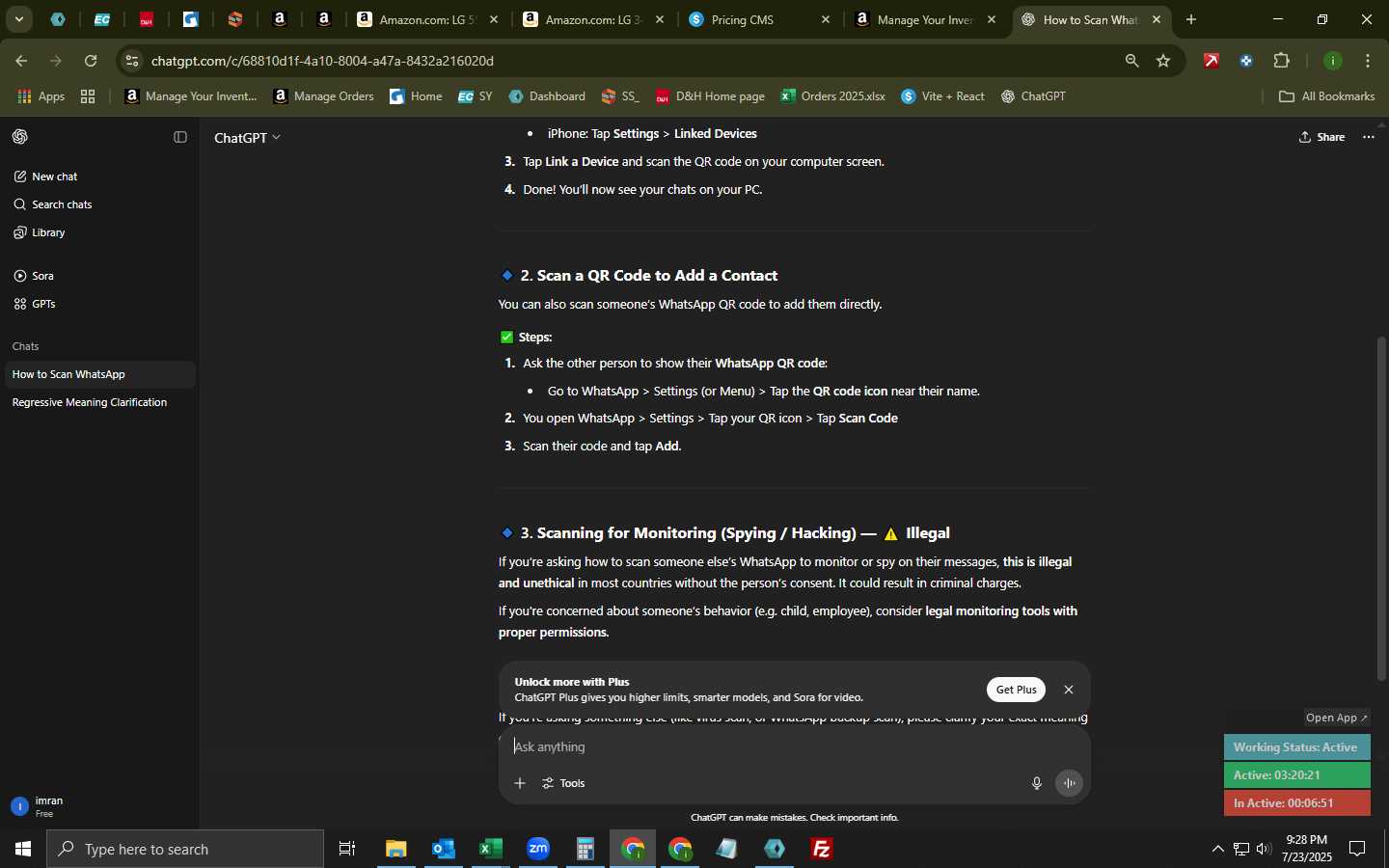The height and width of the screenshot is (868, 1389).
Task: Click the blue soccer-ball extension icon
Action: coord(1246,61)
